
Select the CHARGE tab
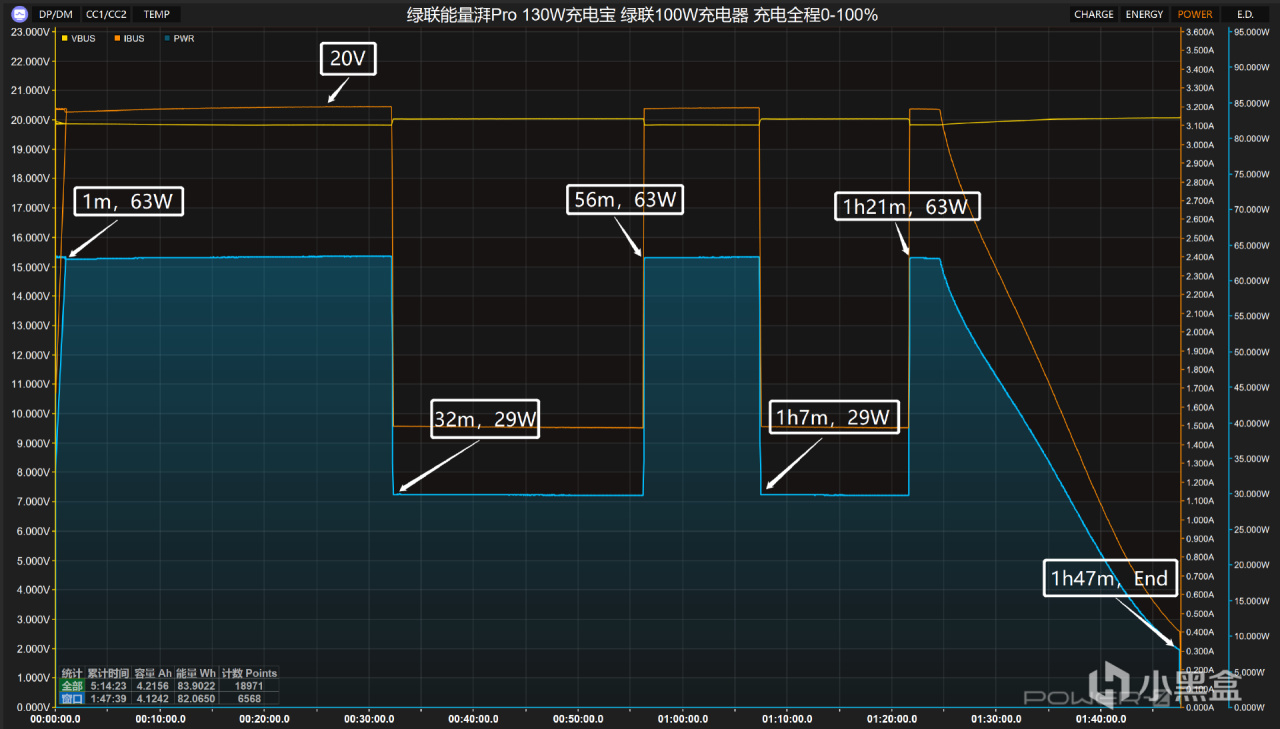pyautogui.click(x=1094, y=14)
